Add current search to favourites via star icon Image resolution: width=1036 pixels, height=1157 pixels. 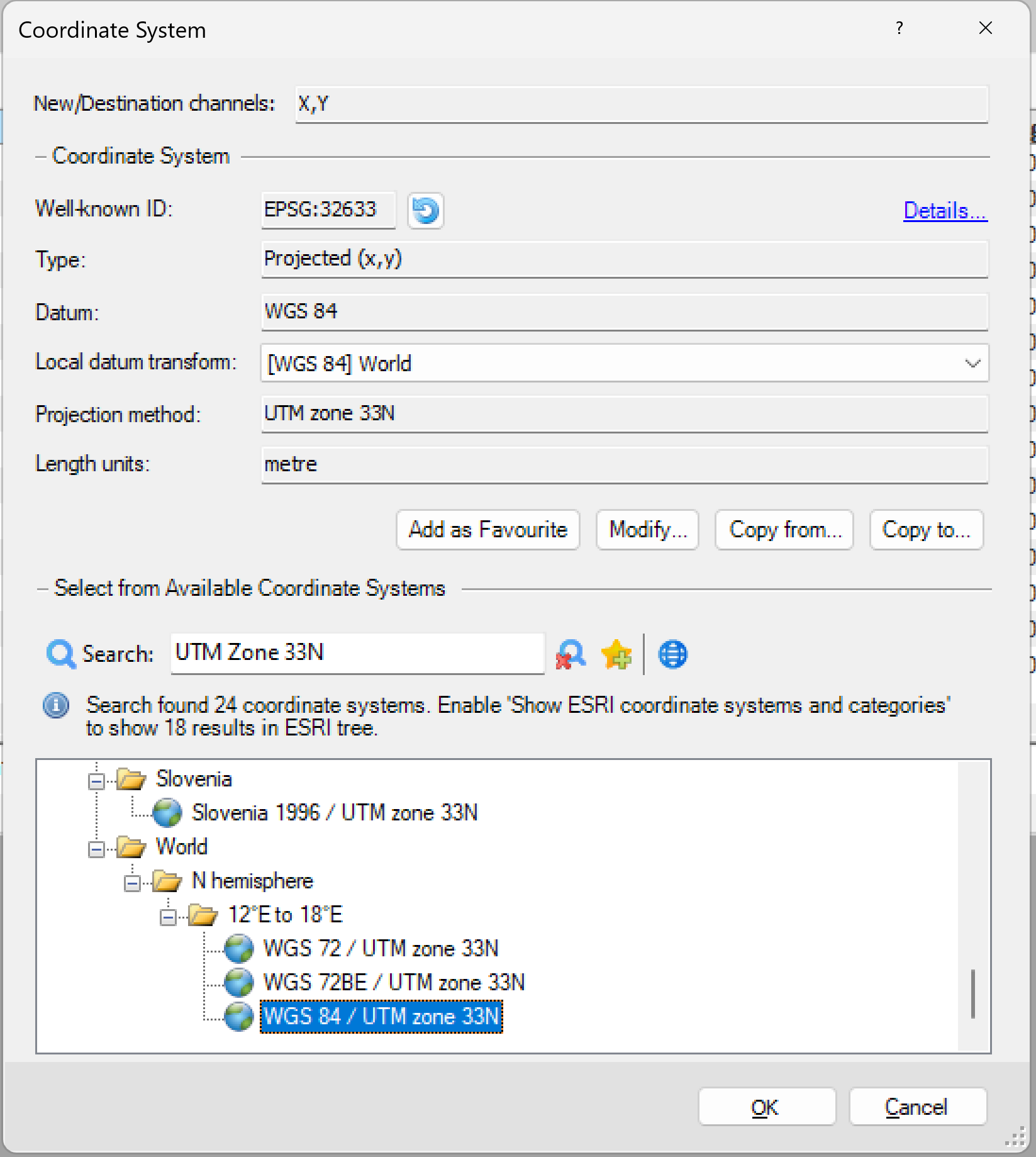616,654
